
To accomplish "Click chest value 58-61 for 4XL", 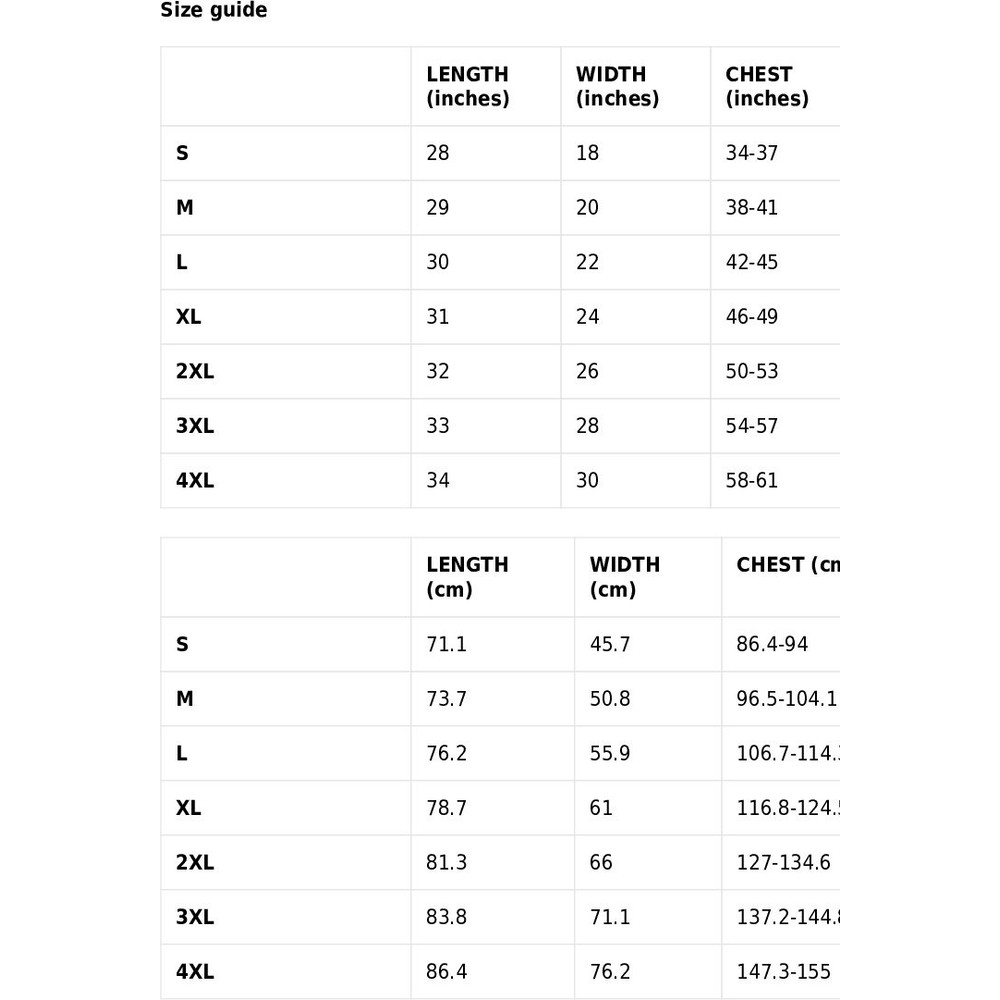I will point(751,480).
